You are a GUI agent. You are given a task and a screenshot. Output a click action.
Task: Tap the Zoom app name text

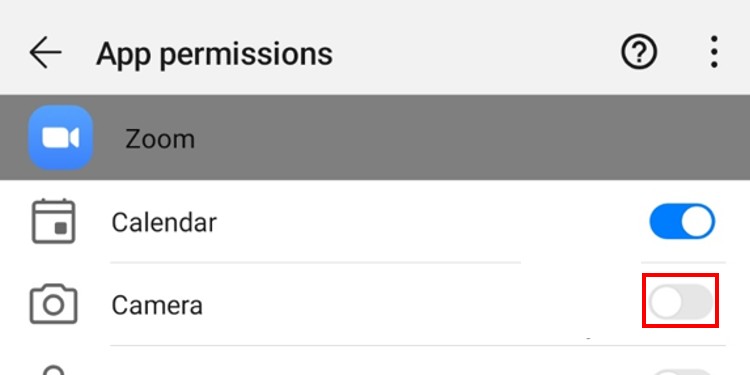tap(160, 139)
